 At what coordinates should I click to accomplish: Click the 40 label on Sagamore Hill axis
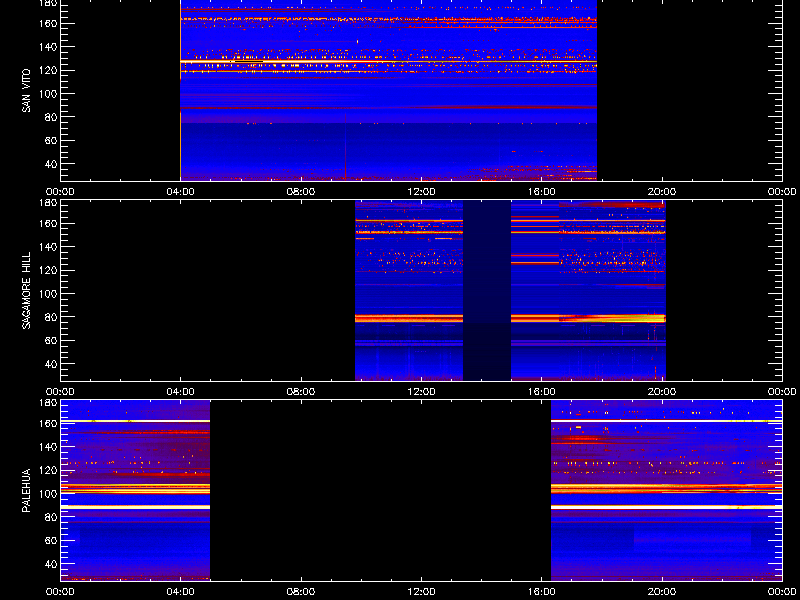50,364
